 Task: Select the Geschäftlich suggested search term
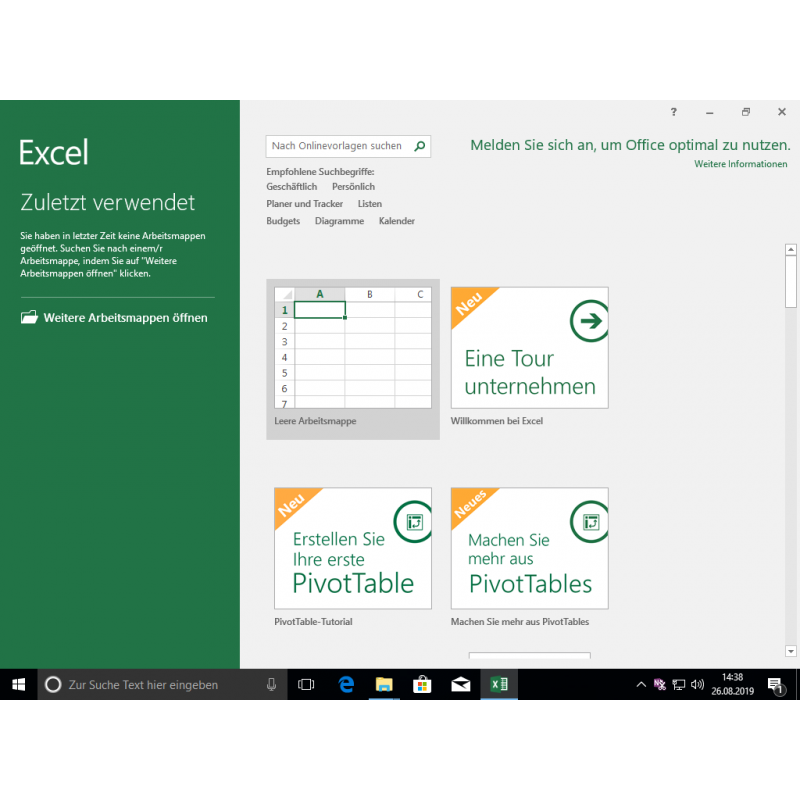291,187
